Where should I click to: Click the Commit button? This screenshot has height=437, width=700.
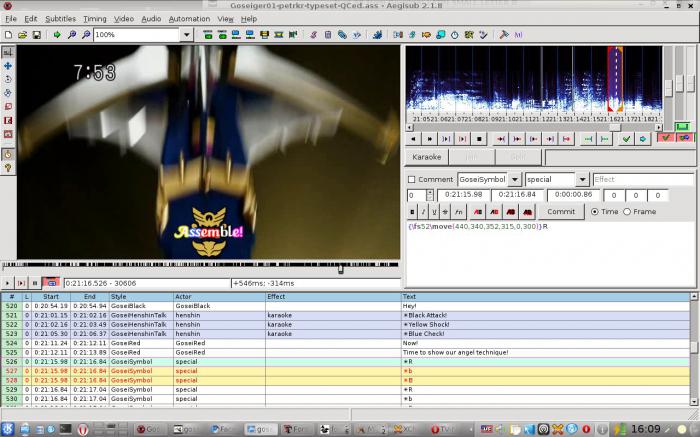coord(561,212)
